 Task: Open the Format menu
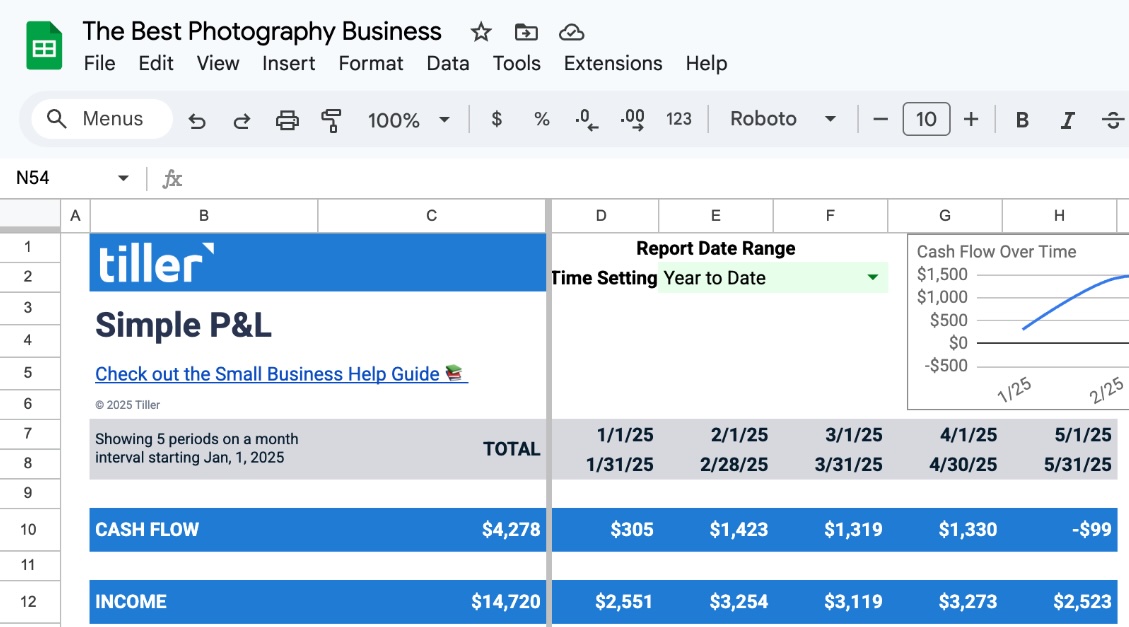pyautogui.click(x=371, y=63)
